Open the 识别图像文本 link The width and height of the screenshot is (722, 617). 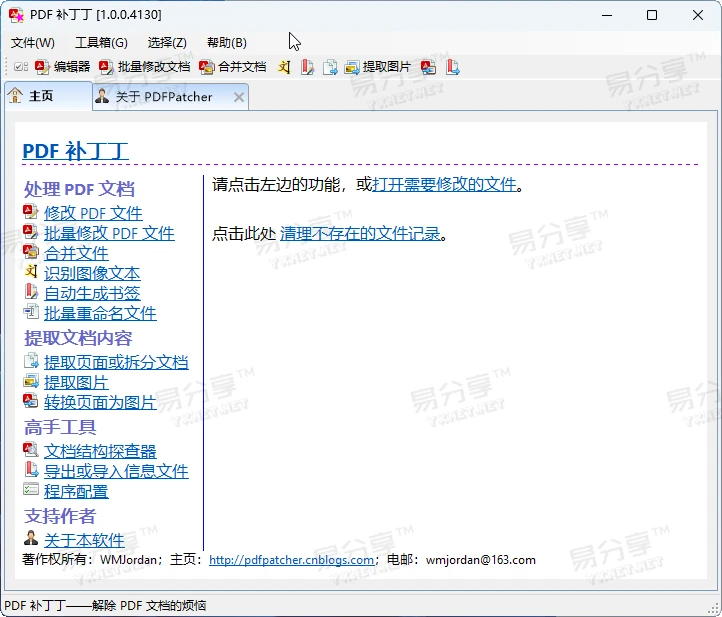tap(92, 274)
